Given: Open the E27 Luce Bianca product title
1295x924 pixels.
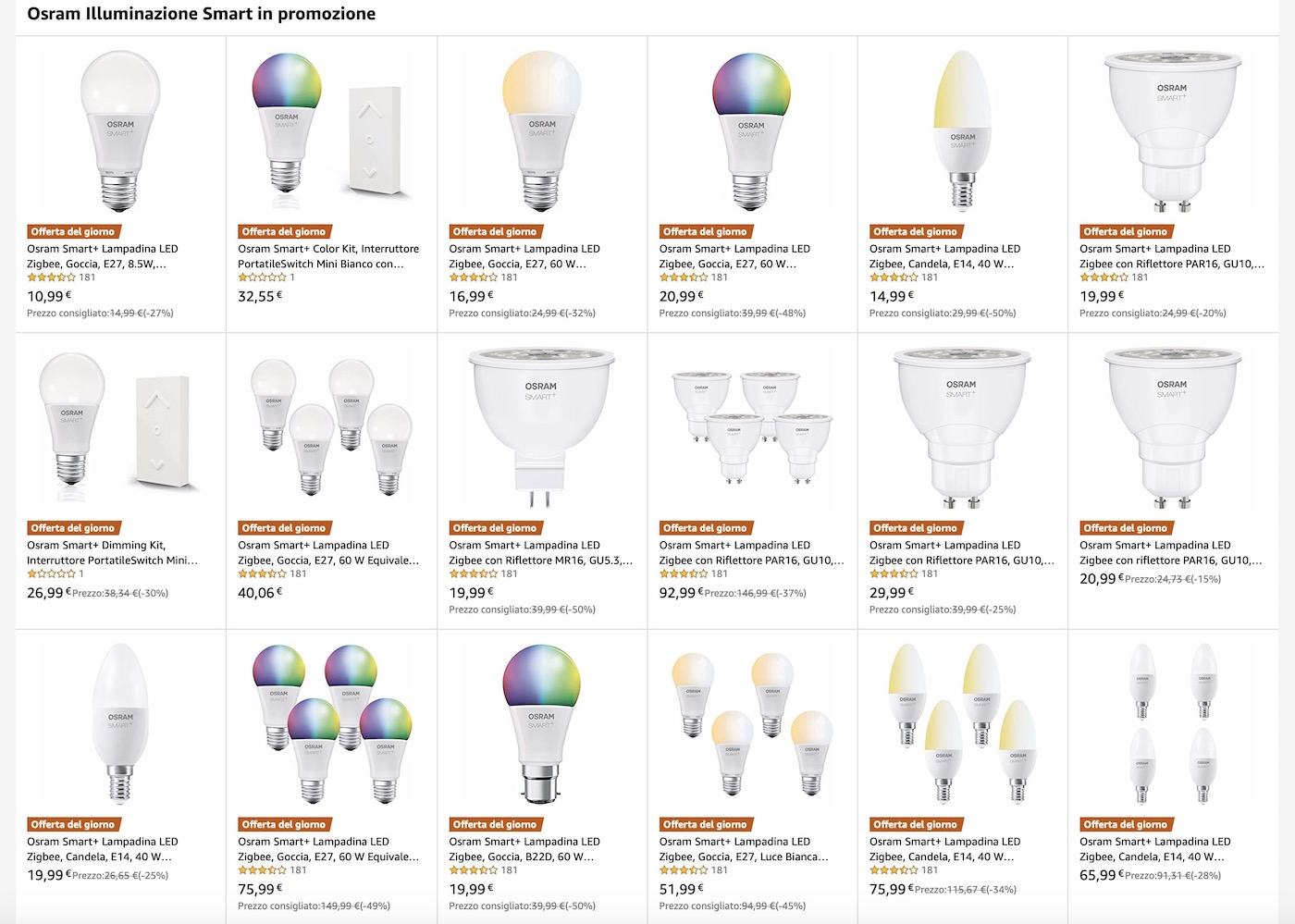Looking at the screenshot, I should 743,849.
